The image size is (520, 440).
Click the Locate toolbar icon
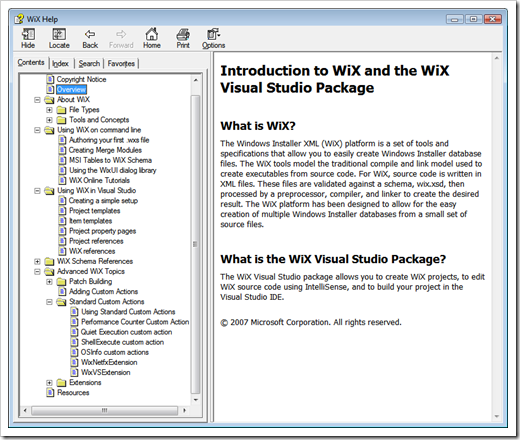coord(59,34)
